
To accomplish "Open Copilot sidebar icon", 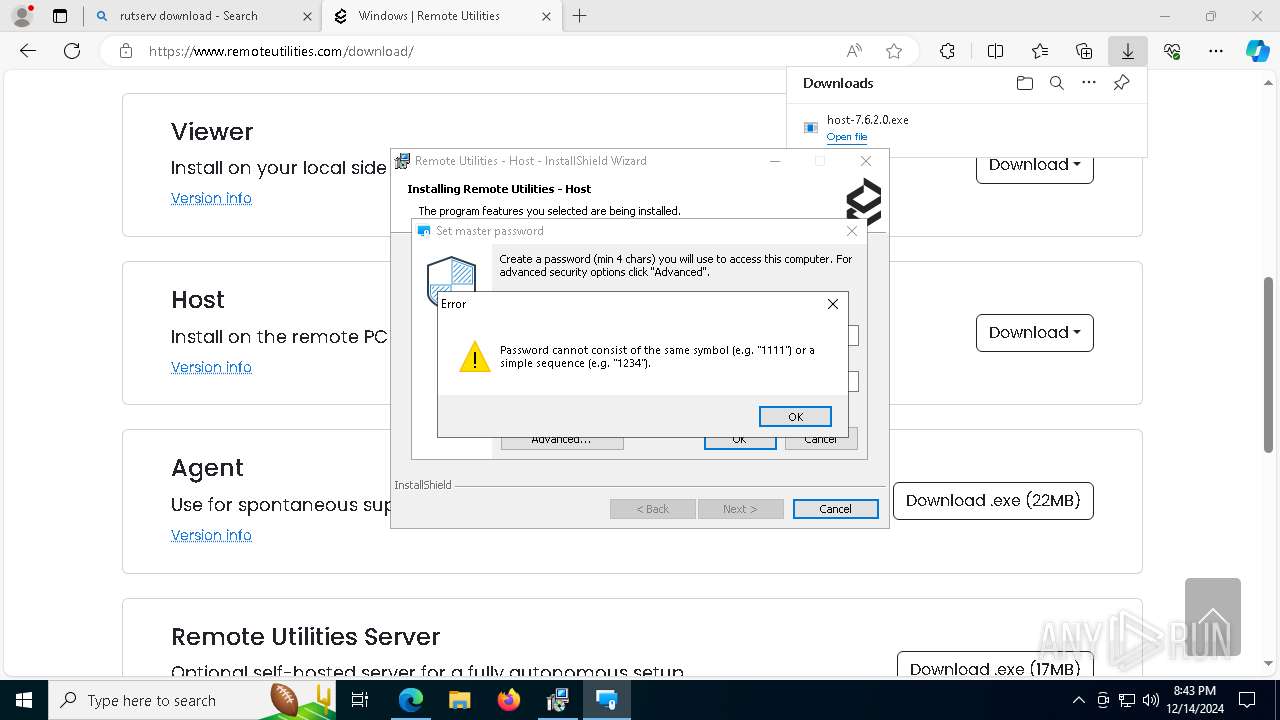I will 1258,51.
